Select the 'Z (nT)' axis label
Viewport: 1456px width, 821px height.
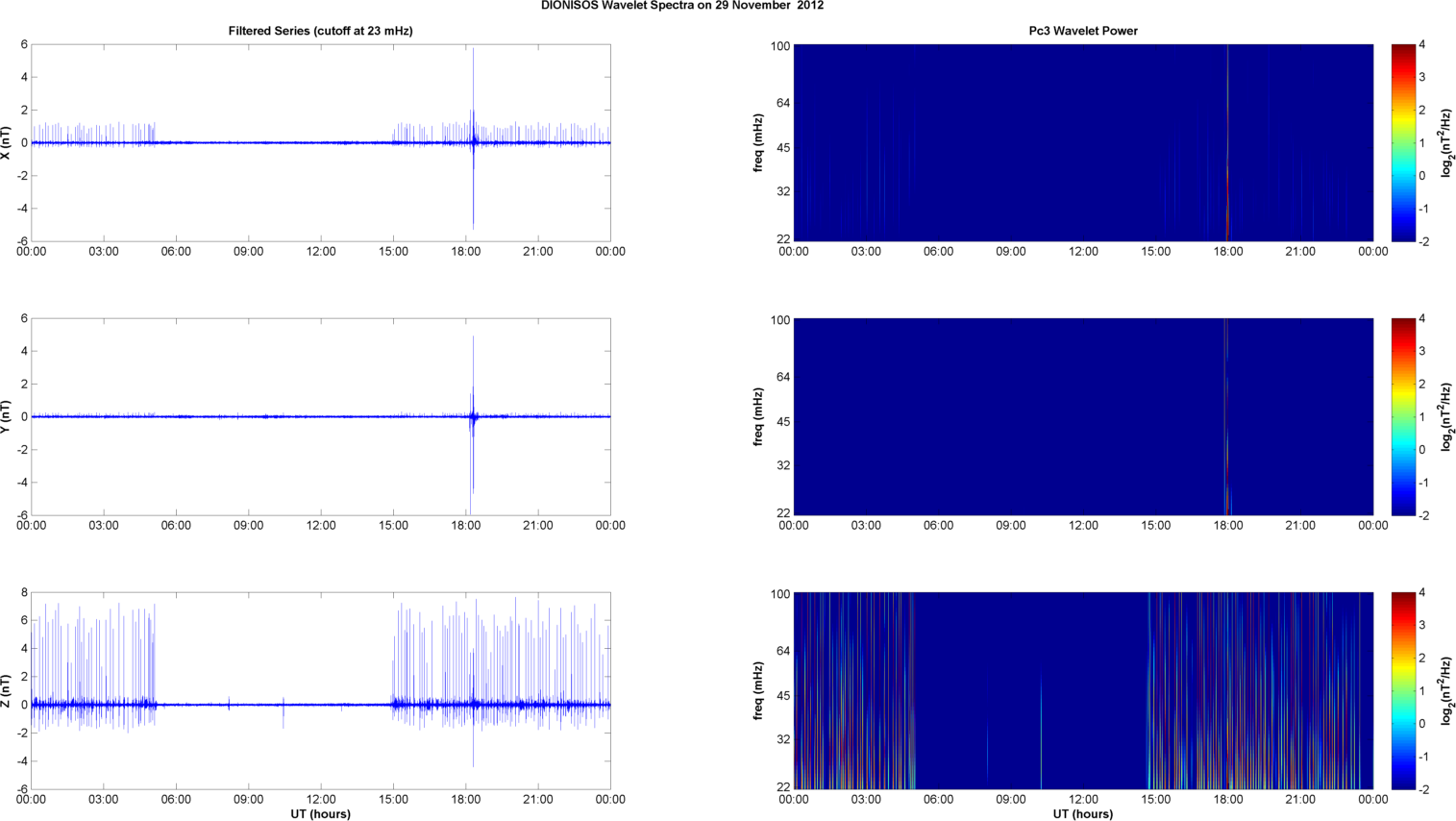pyautogui.click(x=7, y=690)
